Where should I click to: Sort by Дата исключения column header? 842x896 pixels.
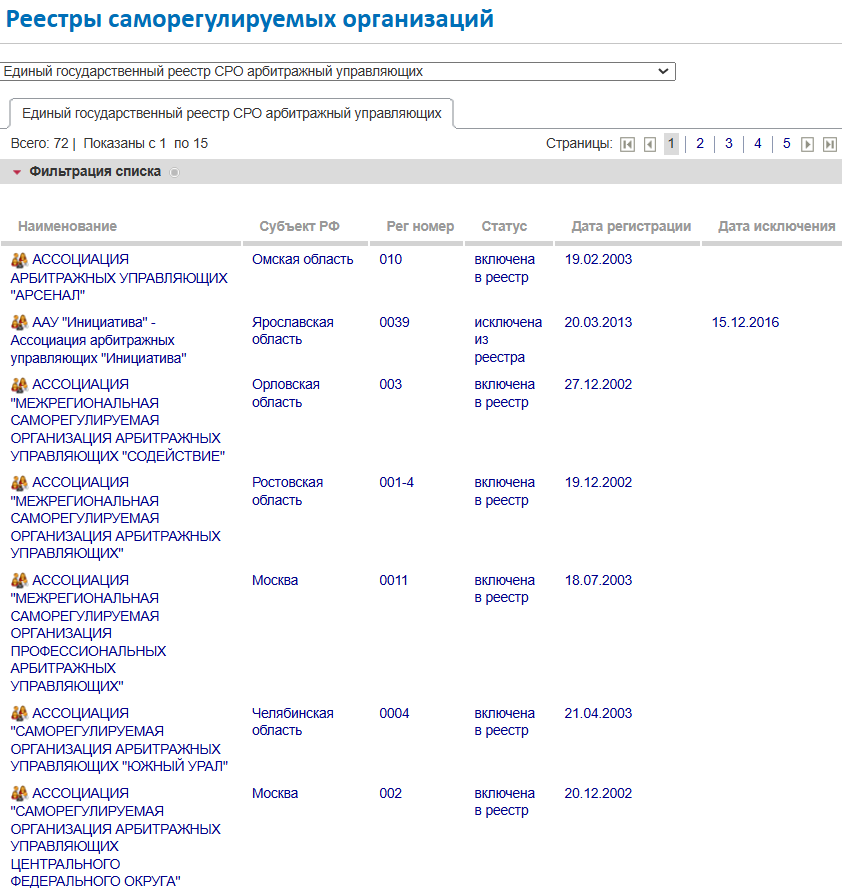pyautogui.click(x=777, y=226)
